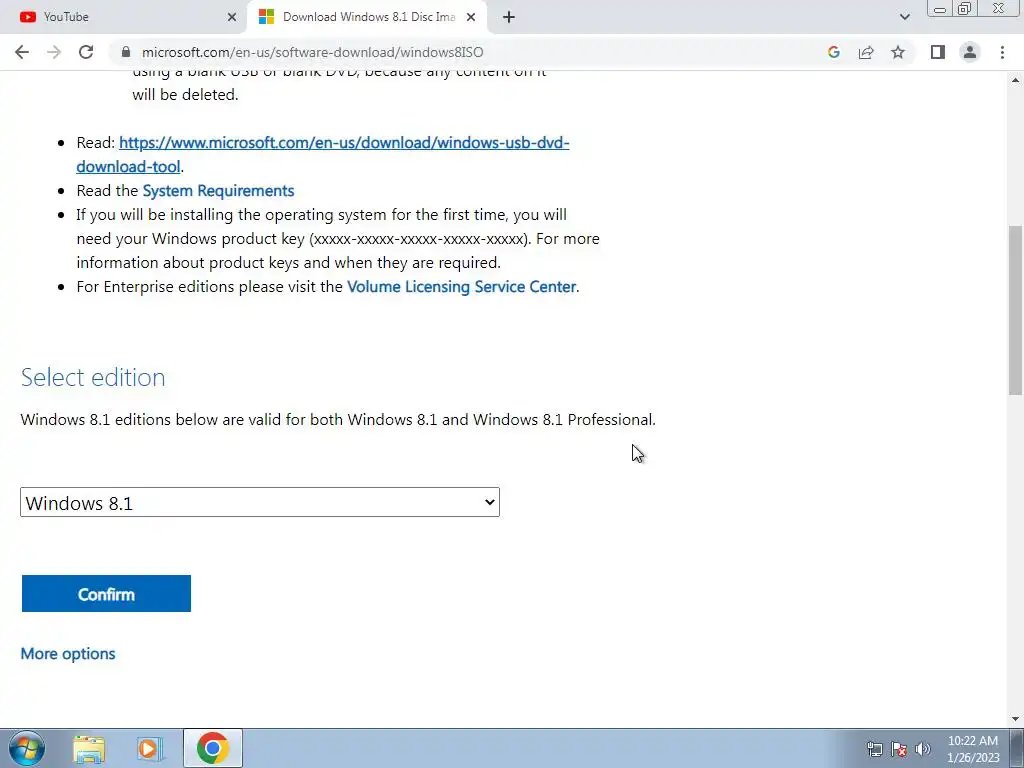This screenshot has height=768, width=1024.
Task: Toggle the Chrome side panel
Action: coord(938,52)
